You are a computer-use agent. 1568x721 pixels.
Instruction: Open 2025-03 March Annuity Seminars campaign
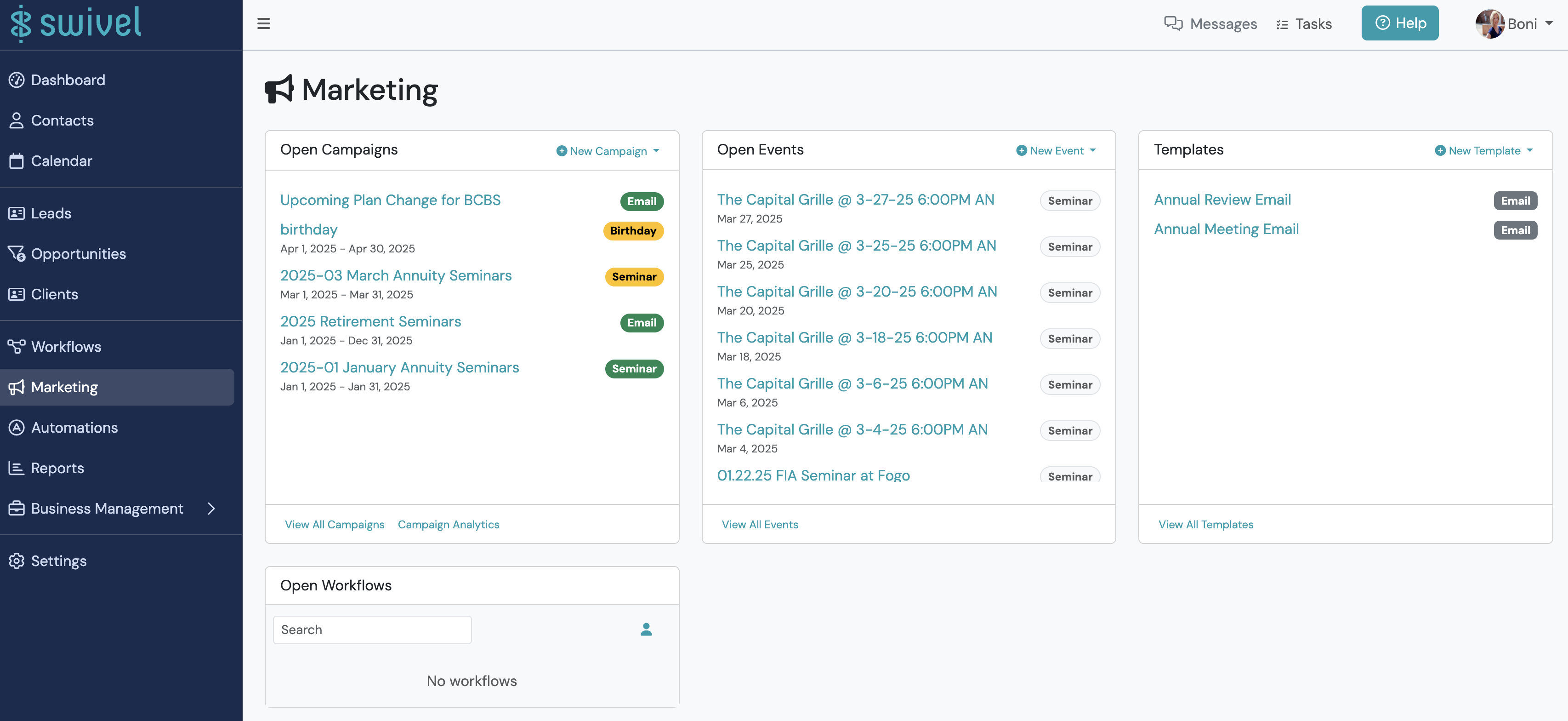point(396,275)
